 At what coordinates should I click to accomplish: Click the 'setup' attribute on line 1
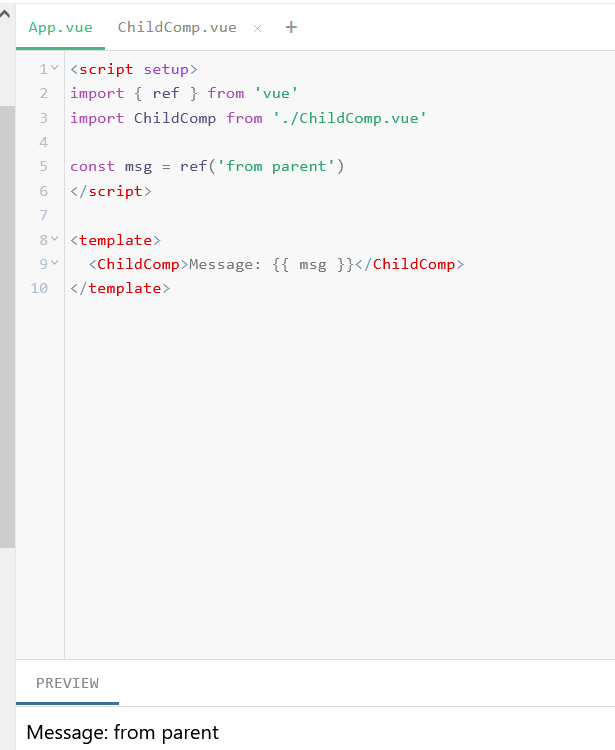(x=166, y=69)
